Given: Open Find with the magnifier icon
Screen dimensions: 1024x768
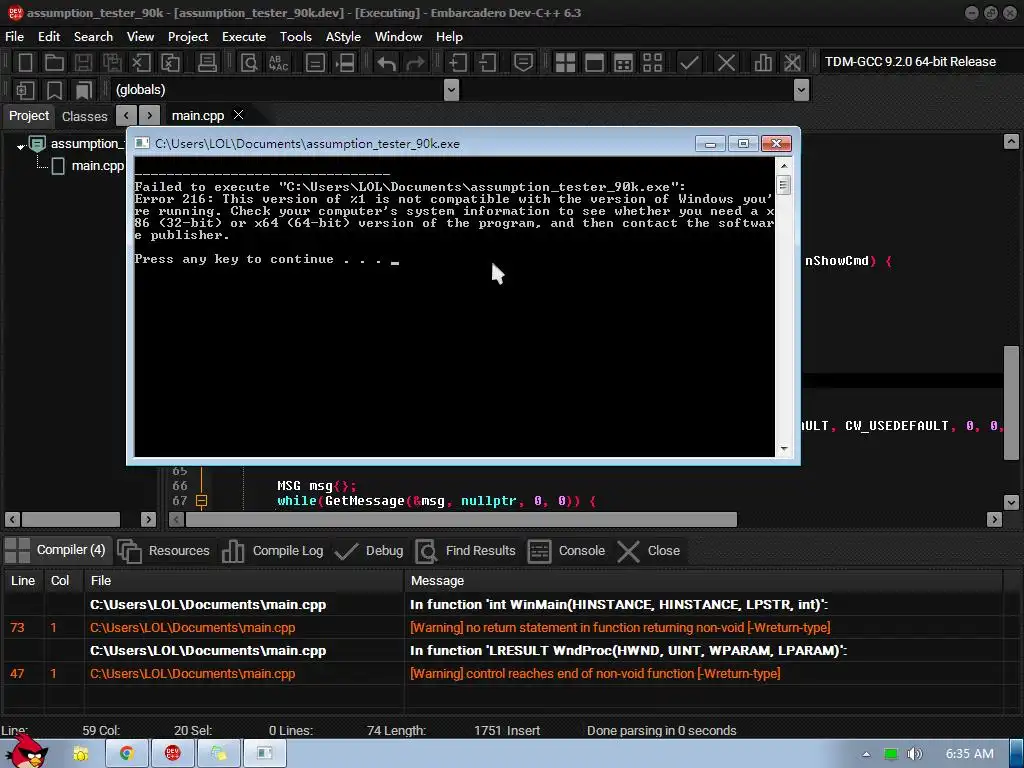Looking at the screenshot, I should click(x=249, y=63).
